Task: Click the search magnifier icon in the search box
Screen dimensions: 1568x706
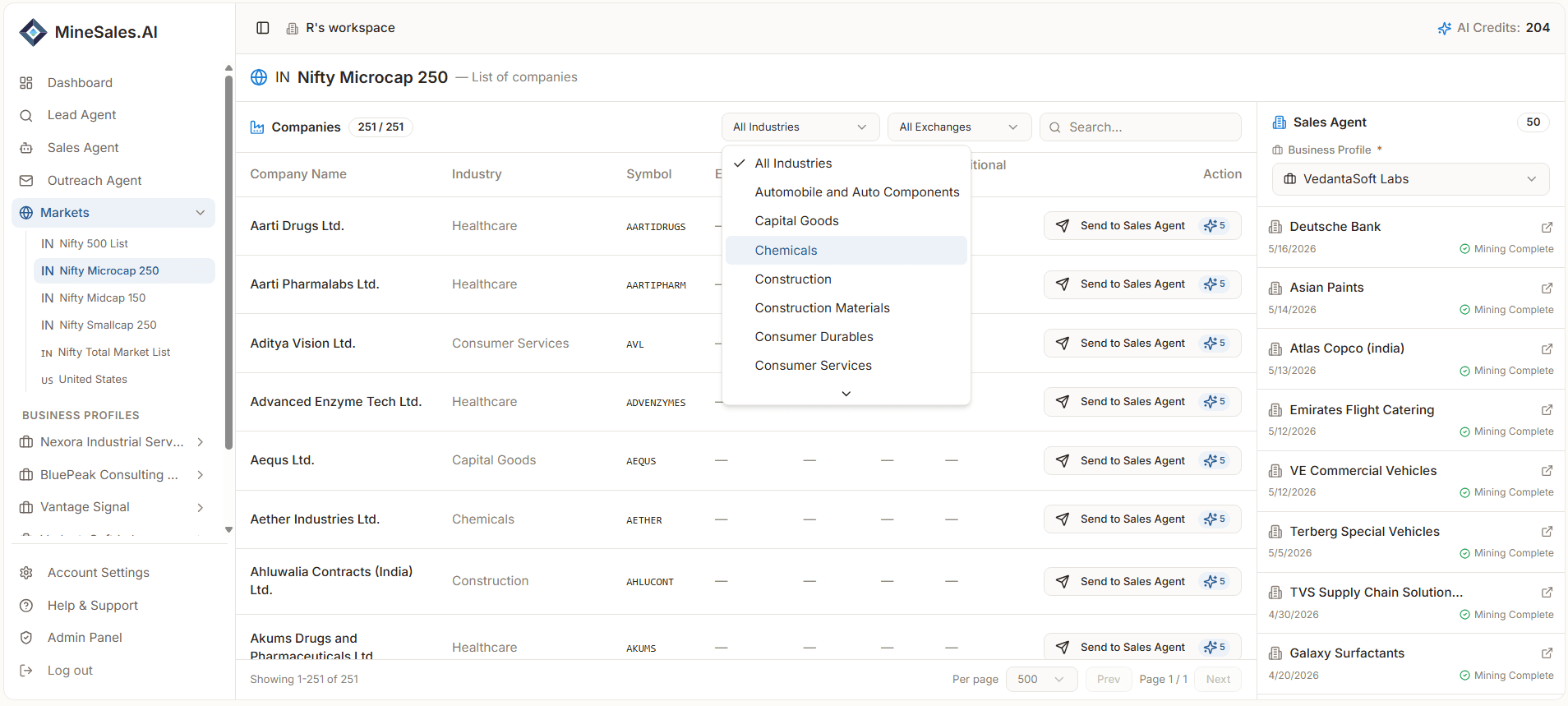Action: 1055,127
